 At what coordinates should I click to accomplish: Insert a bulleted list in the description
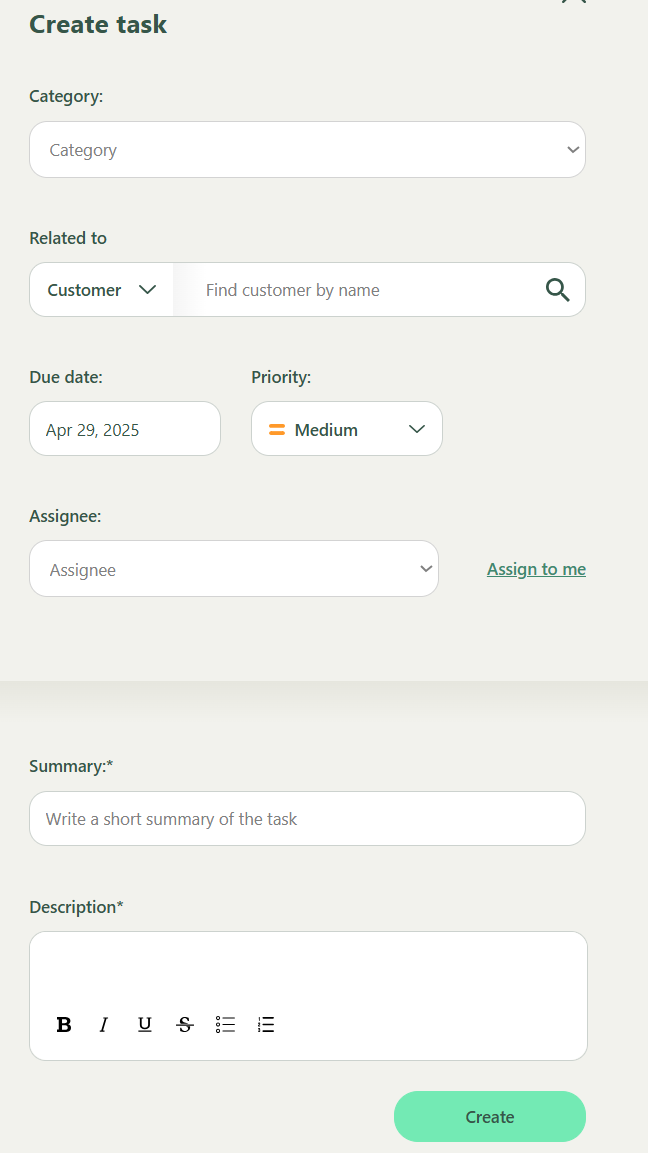click(225, 1024)
